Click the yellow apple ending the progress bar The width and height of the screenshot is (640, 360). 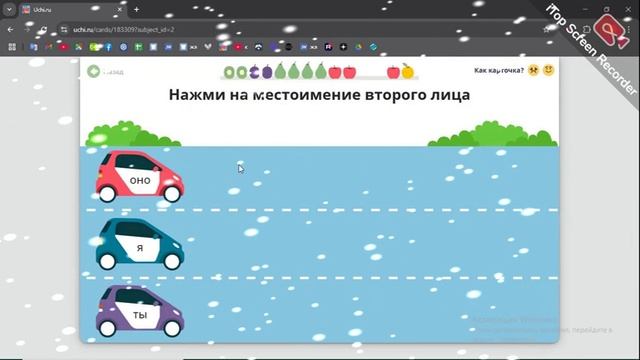coord(407,71)
